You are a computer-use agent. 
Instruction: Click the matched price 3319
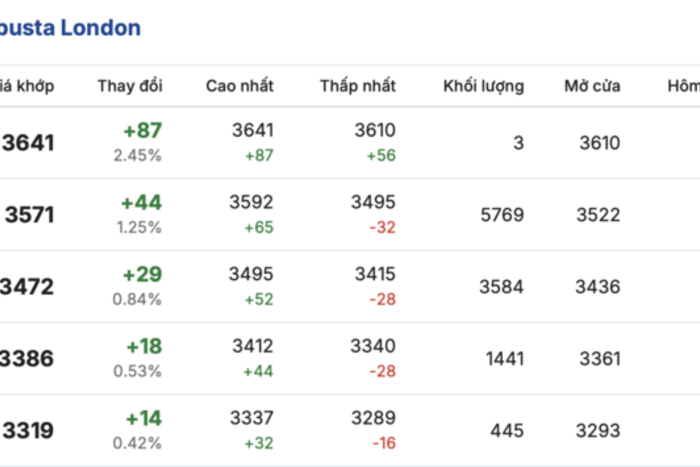tap(29, 431)
